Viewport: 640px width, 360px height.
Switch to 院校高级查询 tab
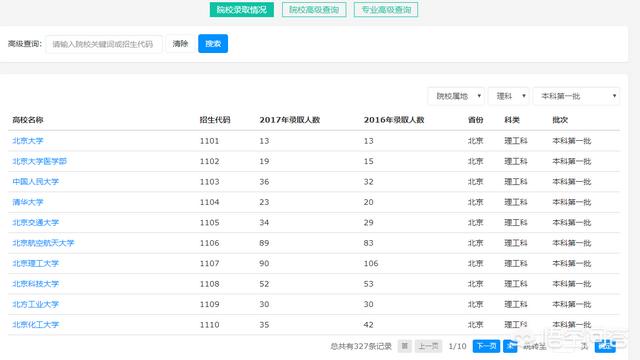click(x=314, y=10)
